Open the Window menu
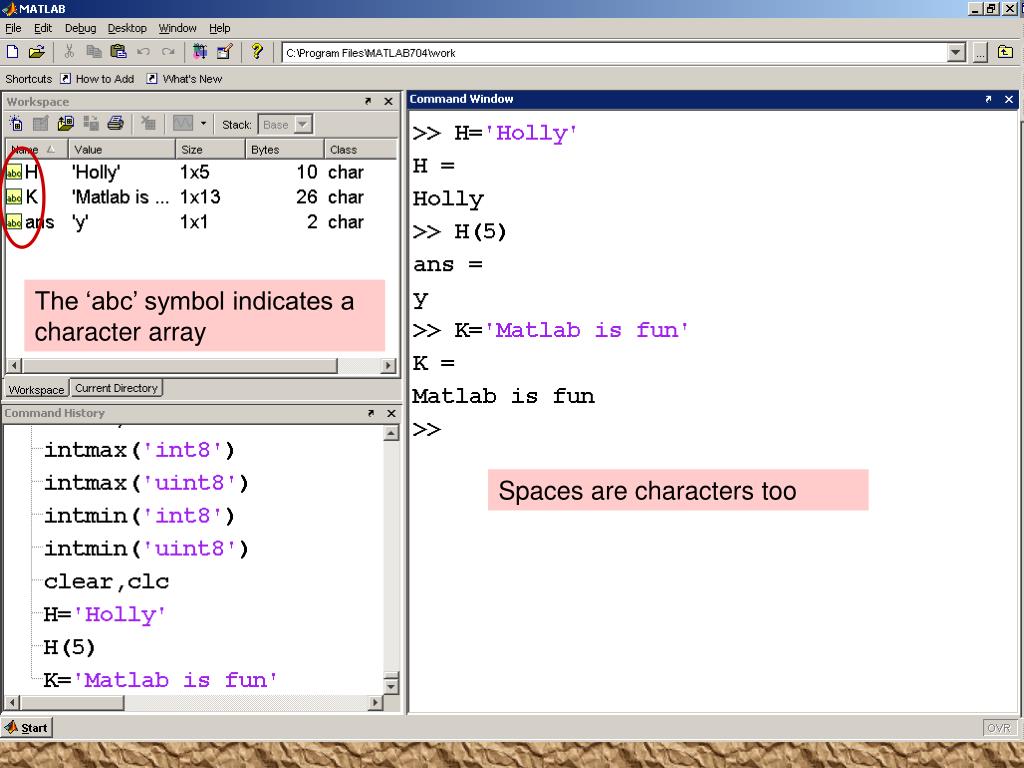Screen dimensions: 1024x768 tap(178, 28)
